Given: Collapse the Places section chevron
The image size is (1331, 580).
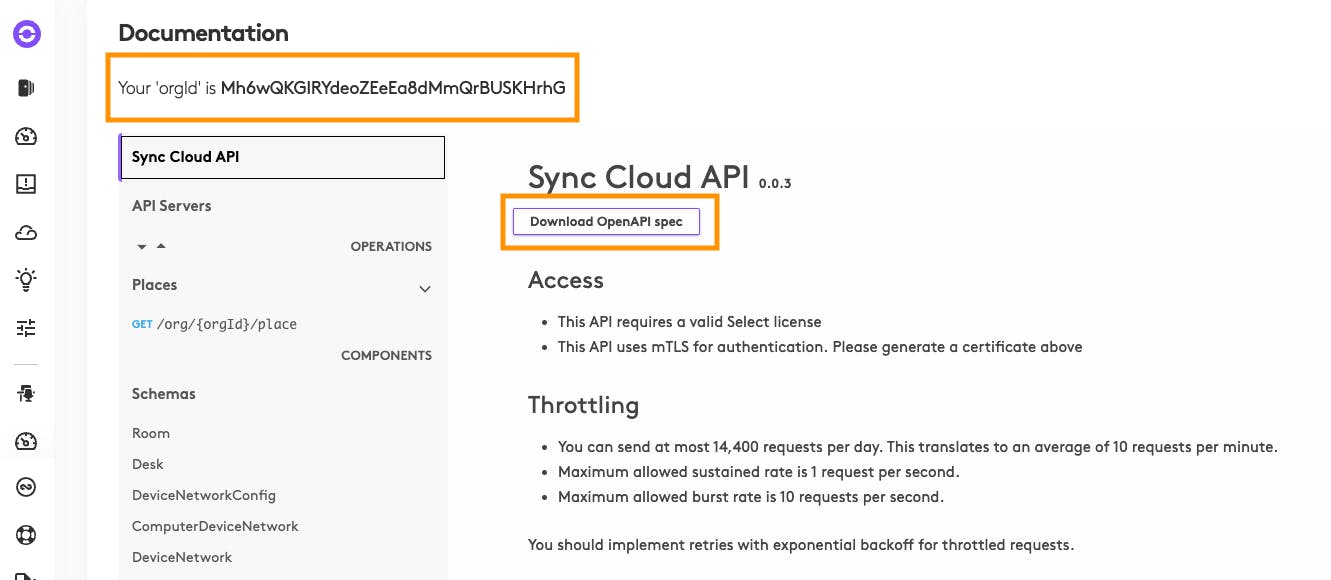Looking at the screenshot, I should coord(425,289).
